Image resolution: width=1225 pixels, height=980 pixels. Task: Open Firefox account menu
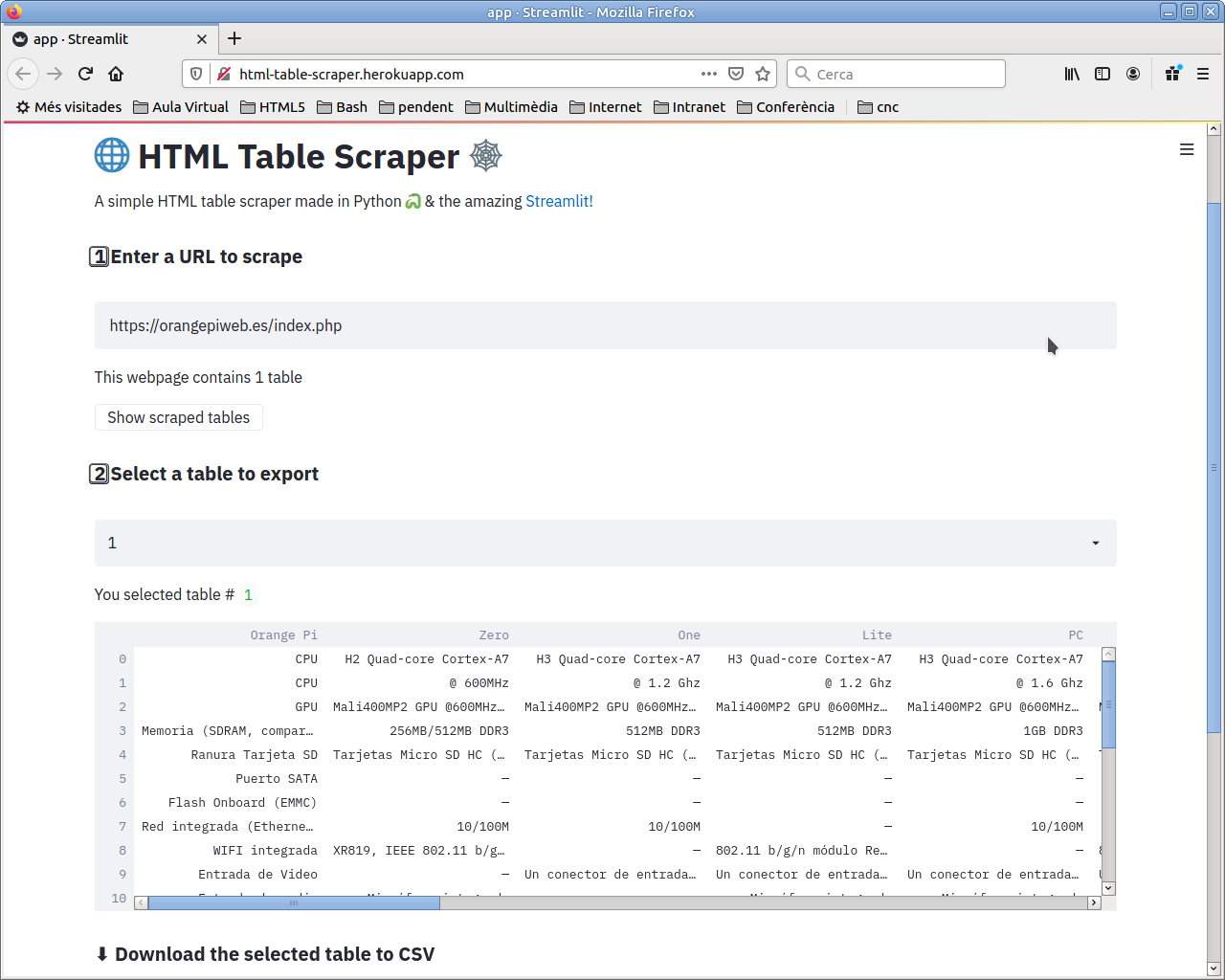click(1133, 74)
